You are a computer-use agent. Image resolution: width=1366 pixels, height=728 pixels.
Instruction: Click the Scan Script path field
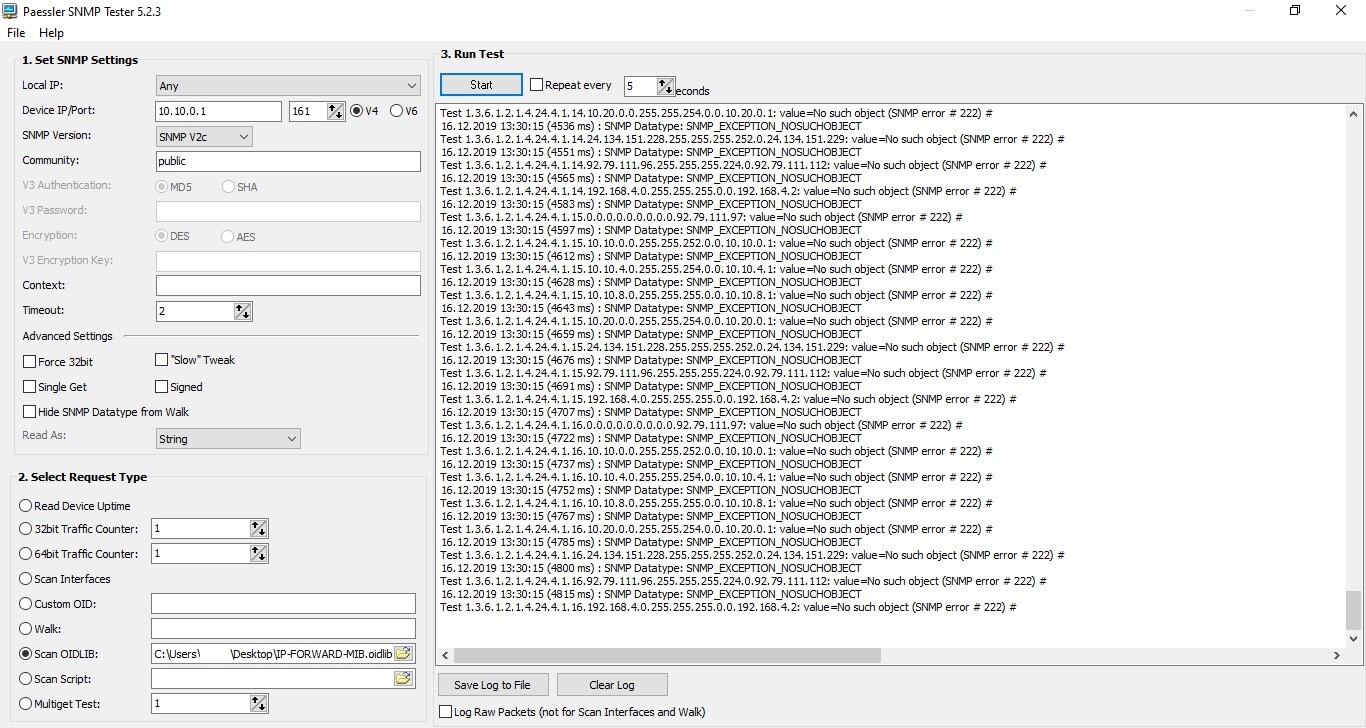272,679
